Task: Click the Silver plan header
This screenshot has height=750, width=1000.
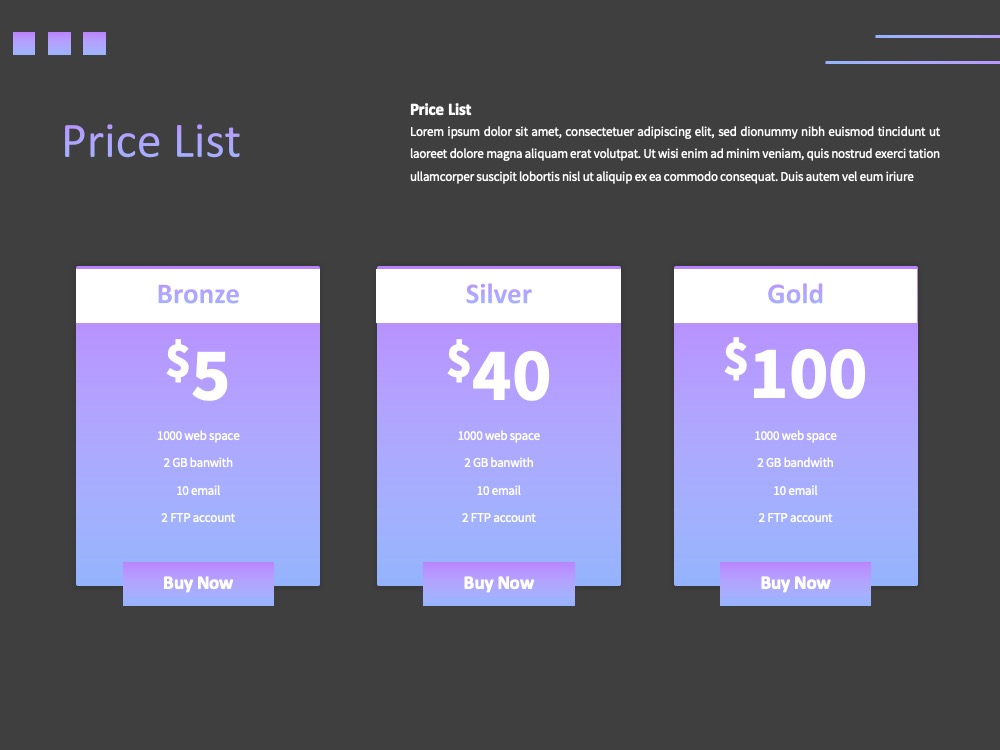Action: pyautogui.click(x=499, y=295)
